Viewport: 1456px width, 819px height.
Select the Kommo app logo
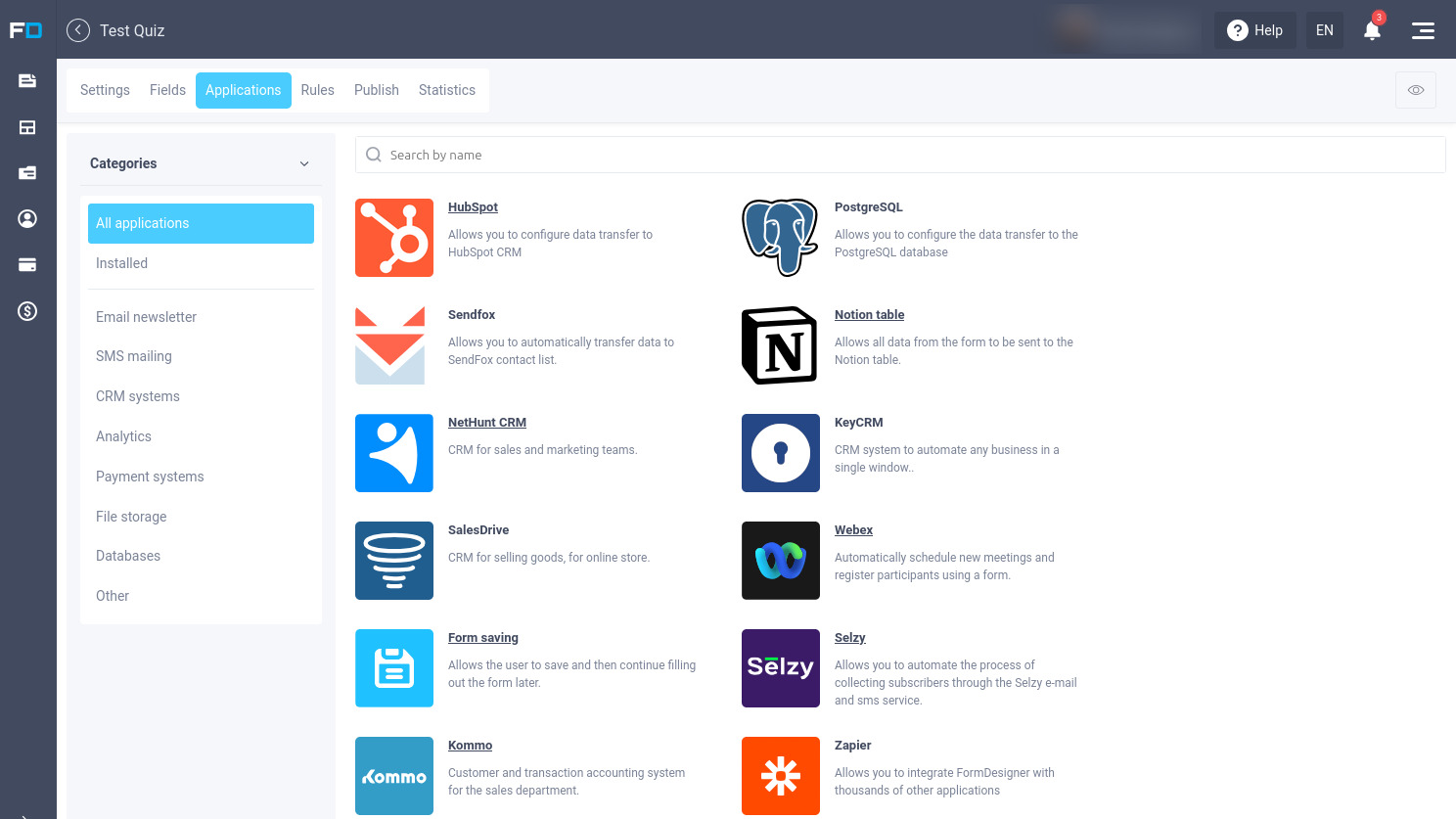(x=394, y=776)
